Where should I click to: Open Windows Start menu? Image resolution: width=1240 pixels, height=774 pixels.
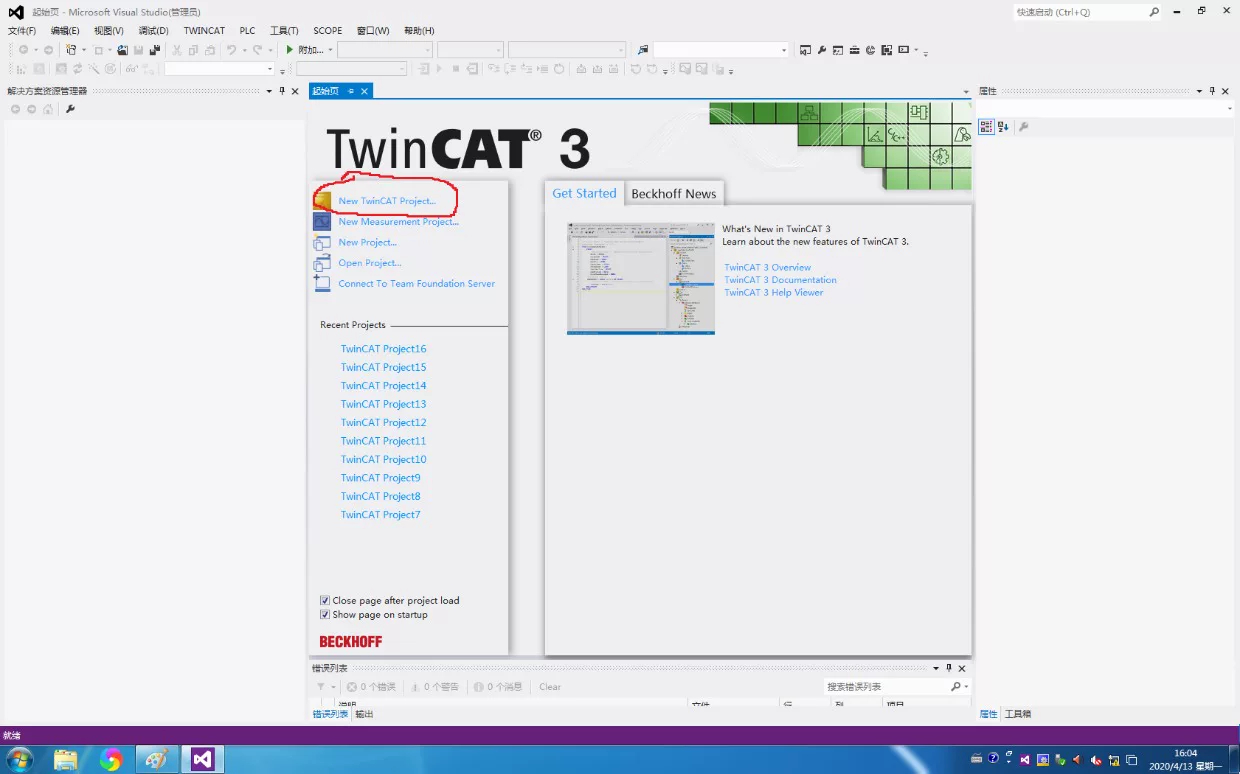point(19,759)
